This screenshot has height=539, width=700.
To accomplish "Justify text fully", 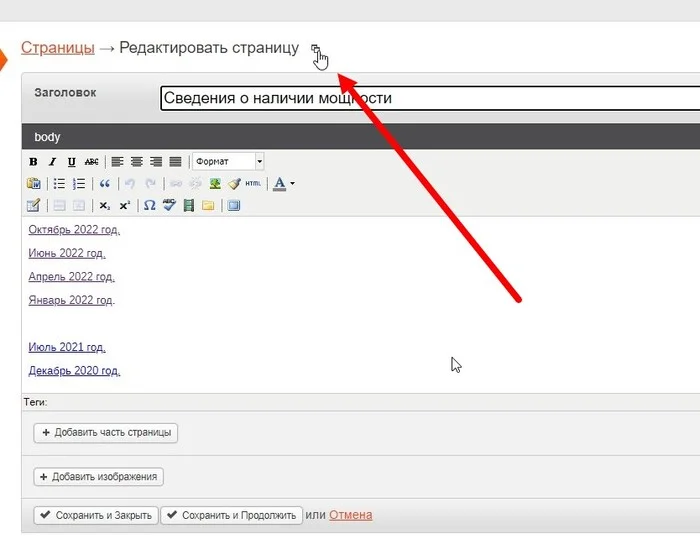I will 175,162.
